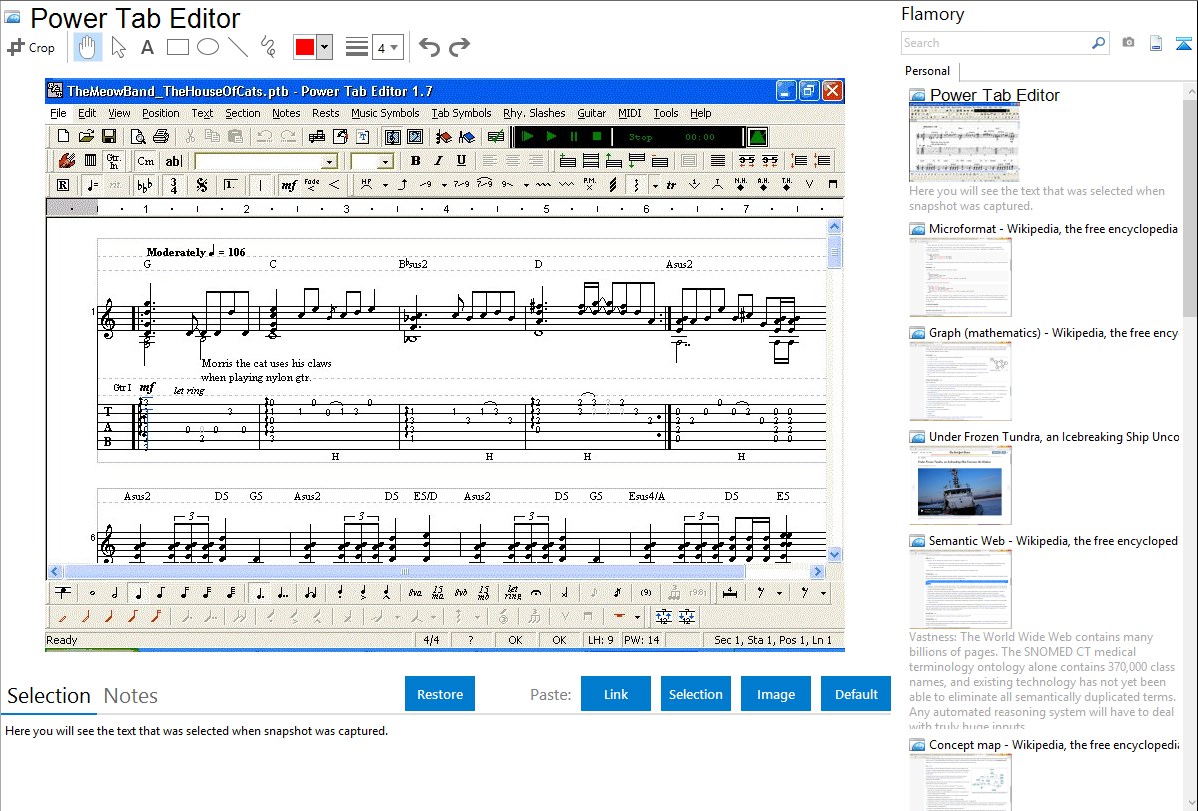Open the font size combo box
The height and width of the screenshot is (811, 1198).
pyautogui.click(x=372, y=161)
